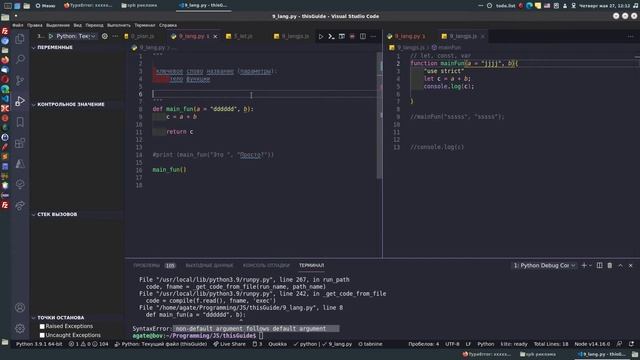The width and height of the screenshot is (640, 360).
Task: Click the left editor vertical scrollbar
Action: (379, 116)
